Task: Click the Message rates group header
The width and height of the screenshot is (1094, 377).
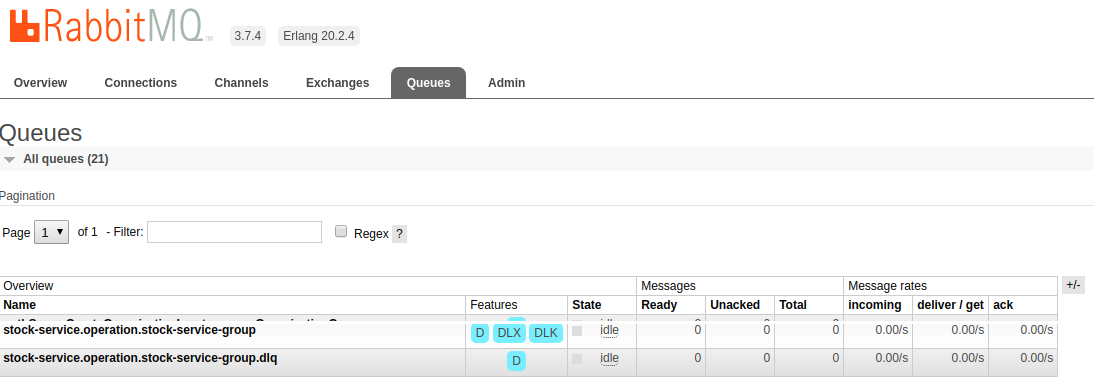Action: point(887,286)
